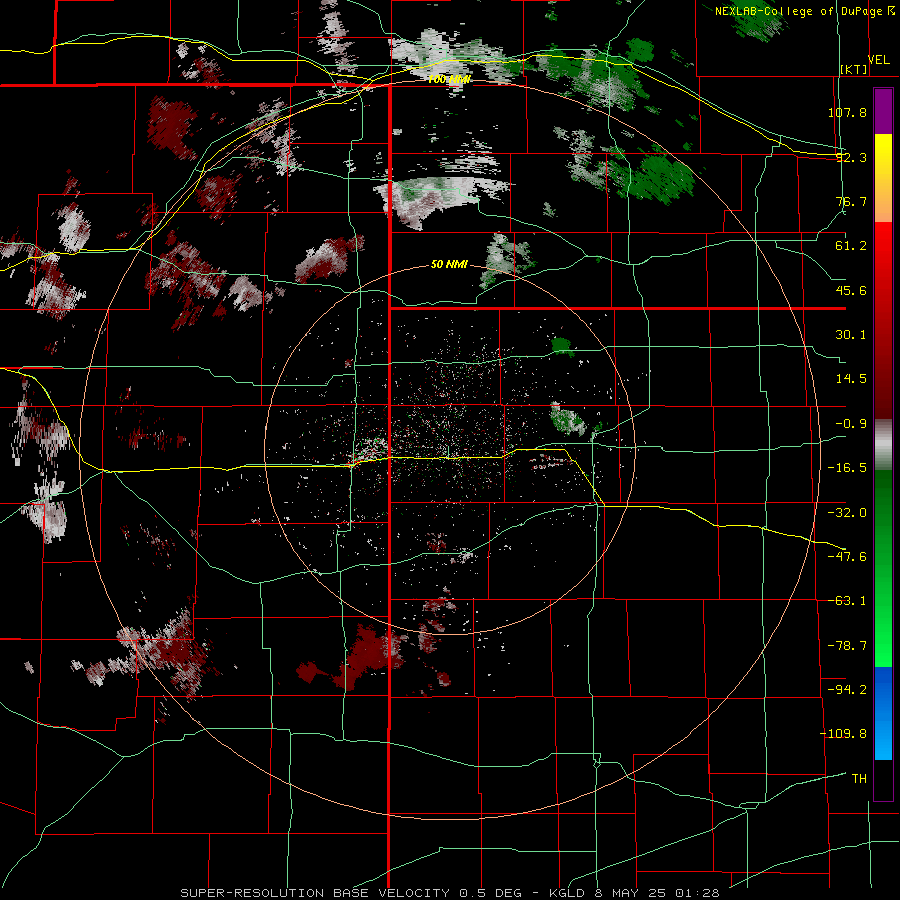Select the -78.7 scale value
The image size is (900, 900).
point(847,646)
